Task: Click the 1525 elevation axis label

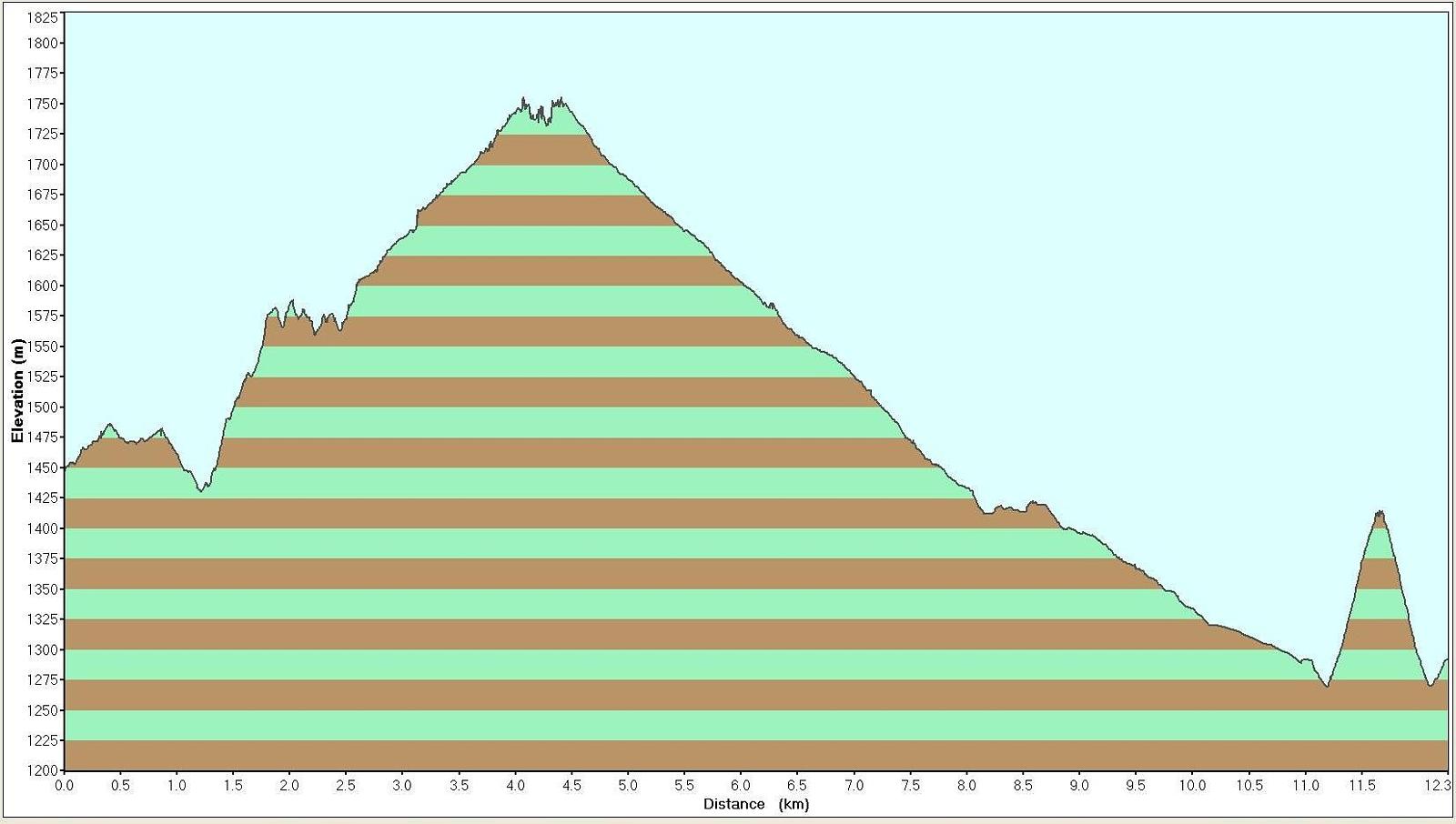Action: point(43,377)
